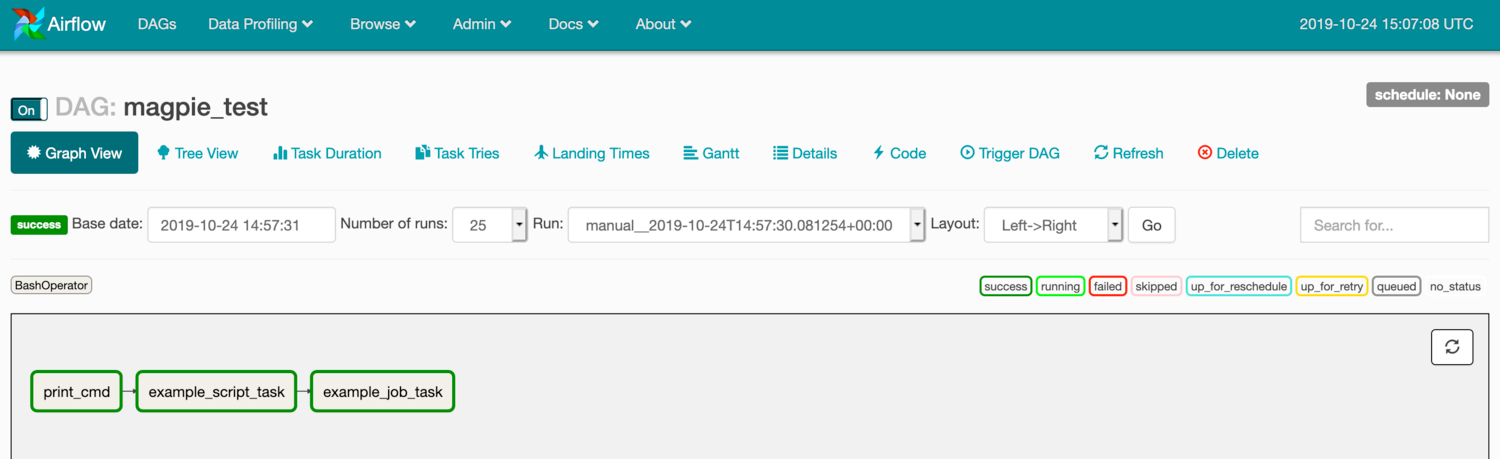Click the schedule: None badge
The width and height of the screenshot is (1500, 459).
click(x=1428, y=95)
